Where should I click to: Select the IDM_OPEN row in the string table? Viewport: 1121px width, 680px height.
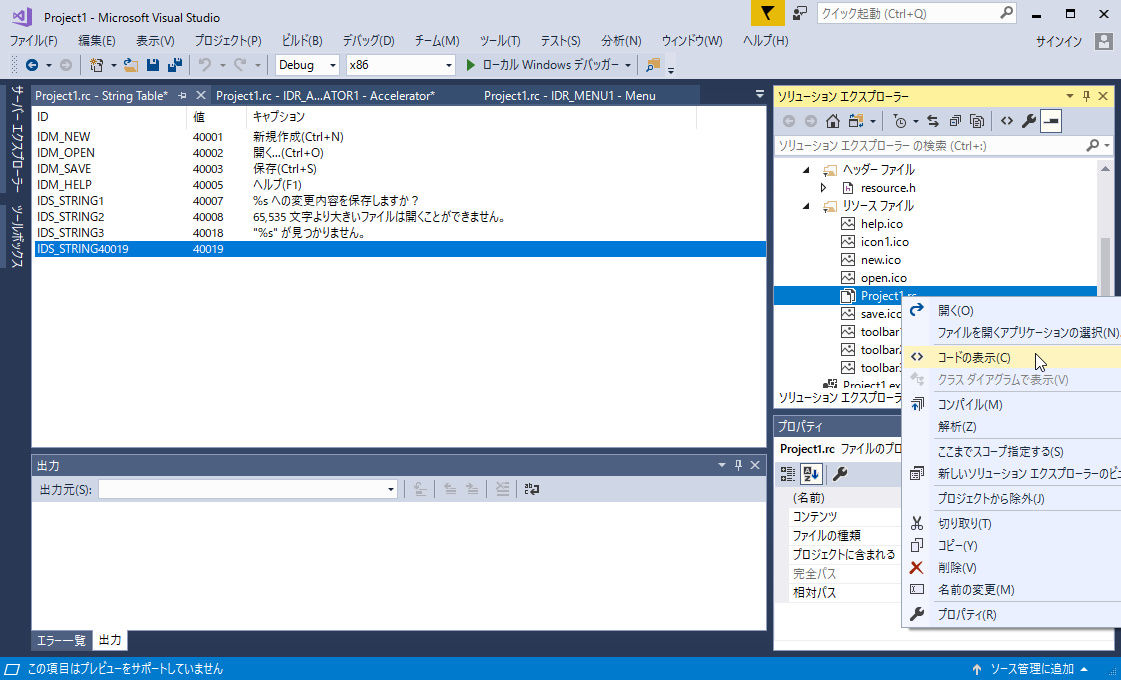point(399,153)
